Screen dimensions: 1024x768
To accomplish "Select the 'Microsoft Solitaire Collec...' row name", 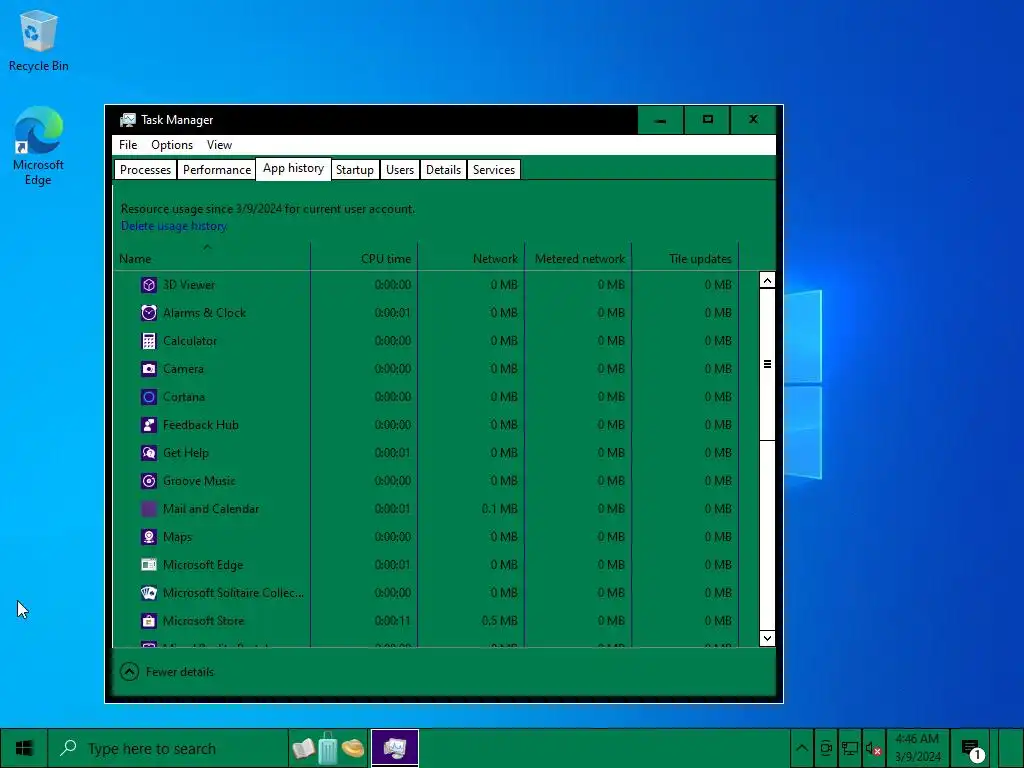I will (233, 593).
